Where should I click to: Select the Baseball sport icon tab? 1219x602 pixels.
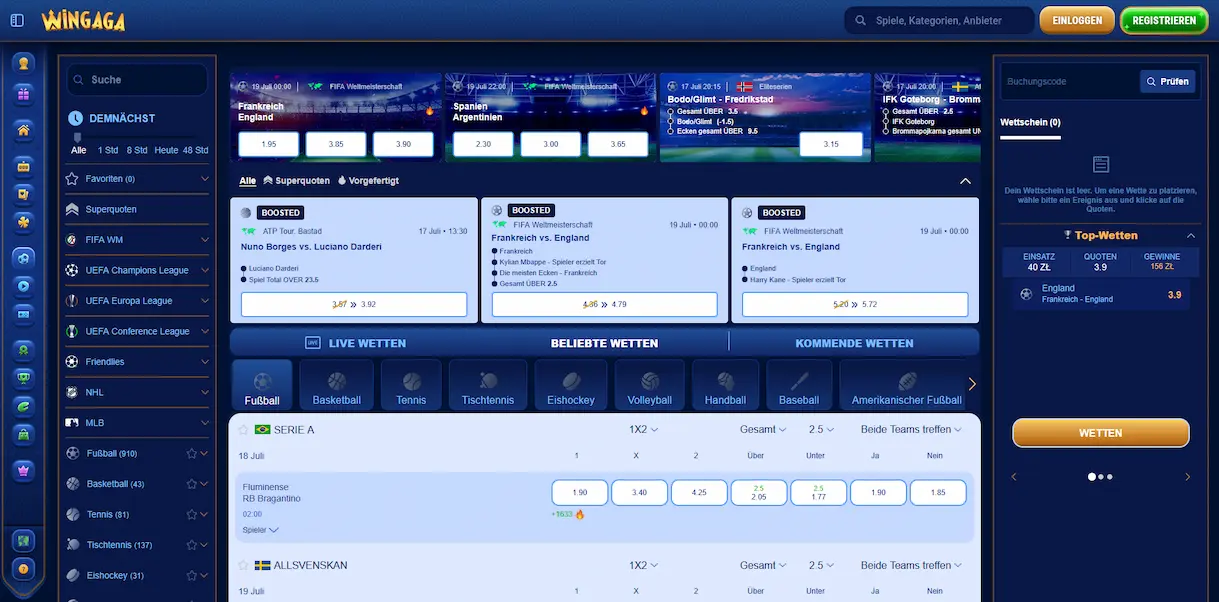799,385
